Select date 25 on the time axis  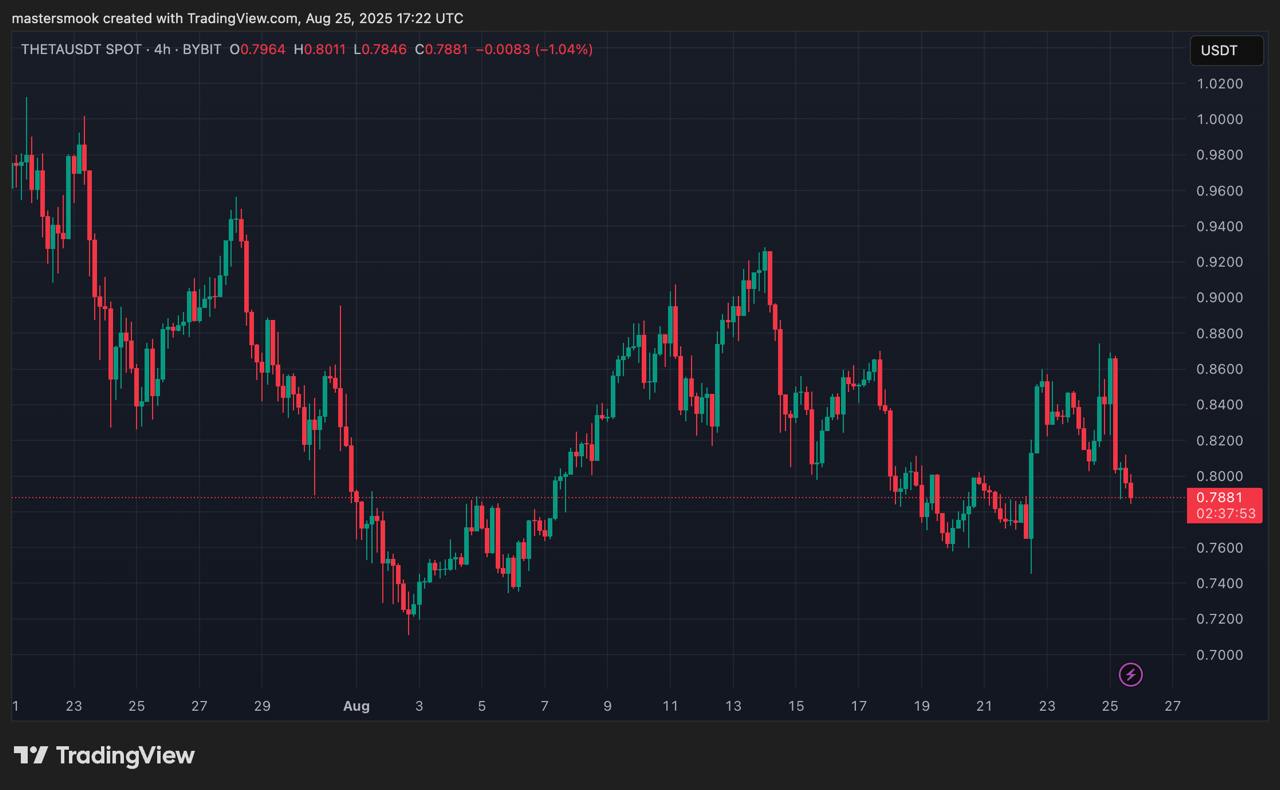(x=1109, y=706)
